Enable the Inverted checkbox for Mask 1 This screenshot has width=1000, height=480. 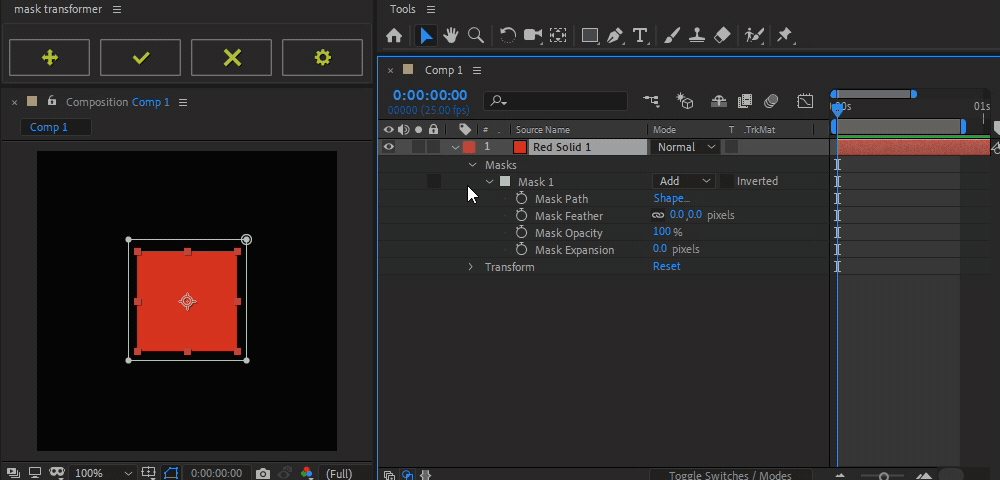727,181
